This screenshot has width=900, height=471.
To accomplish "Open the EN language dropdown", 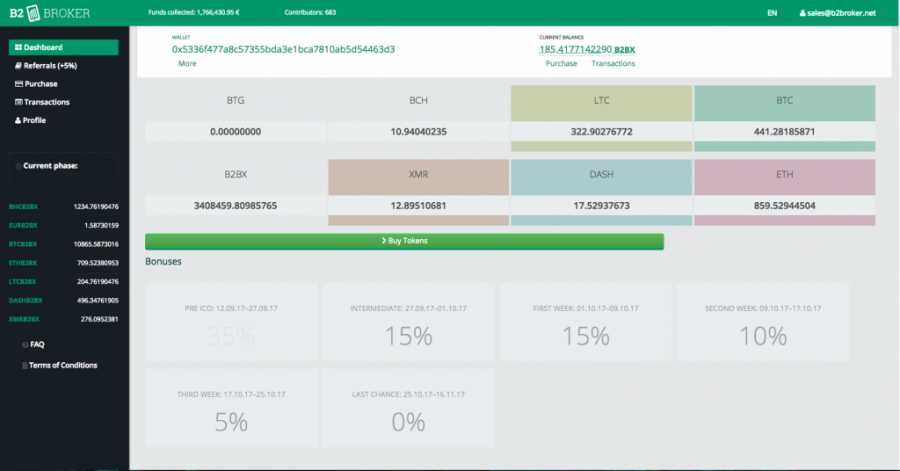I will pyautogui.click(x=775, y=13).
